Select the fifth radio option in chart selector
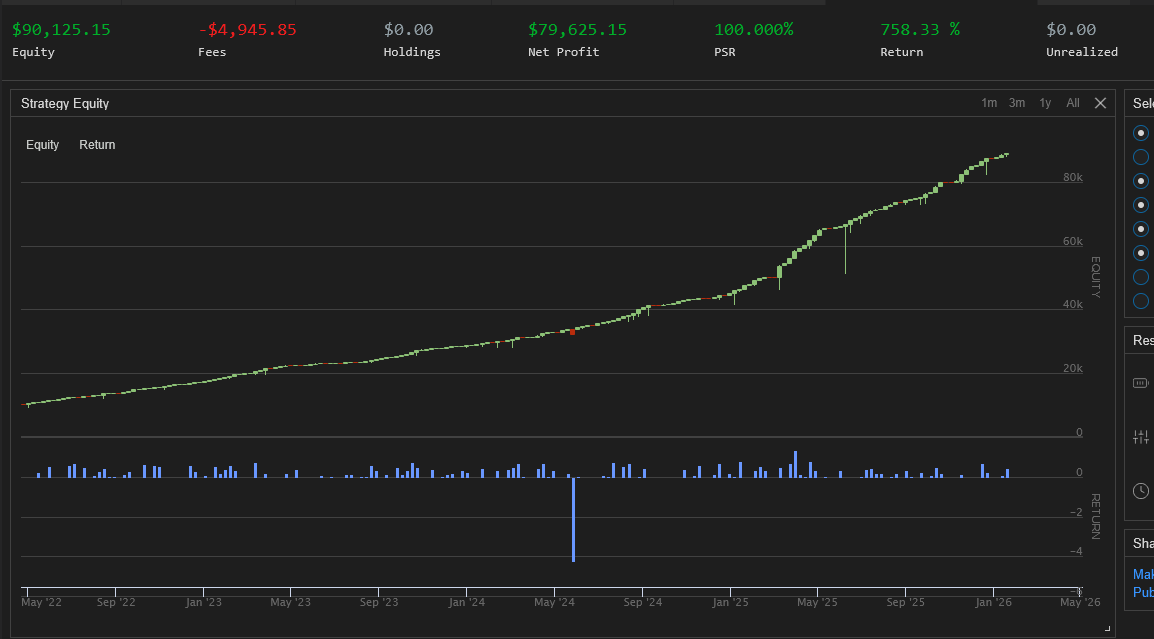Screen dimensions: 1154x639 point(1141,229)
